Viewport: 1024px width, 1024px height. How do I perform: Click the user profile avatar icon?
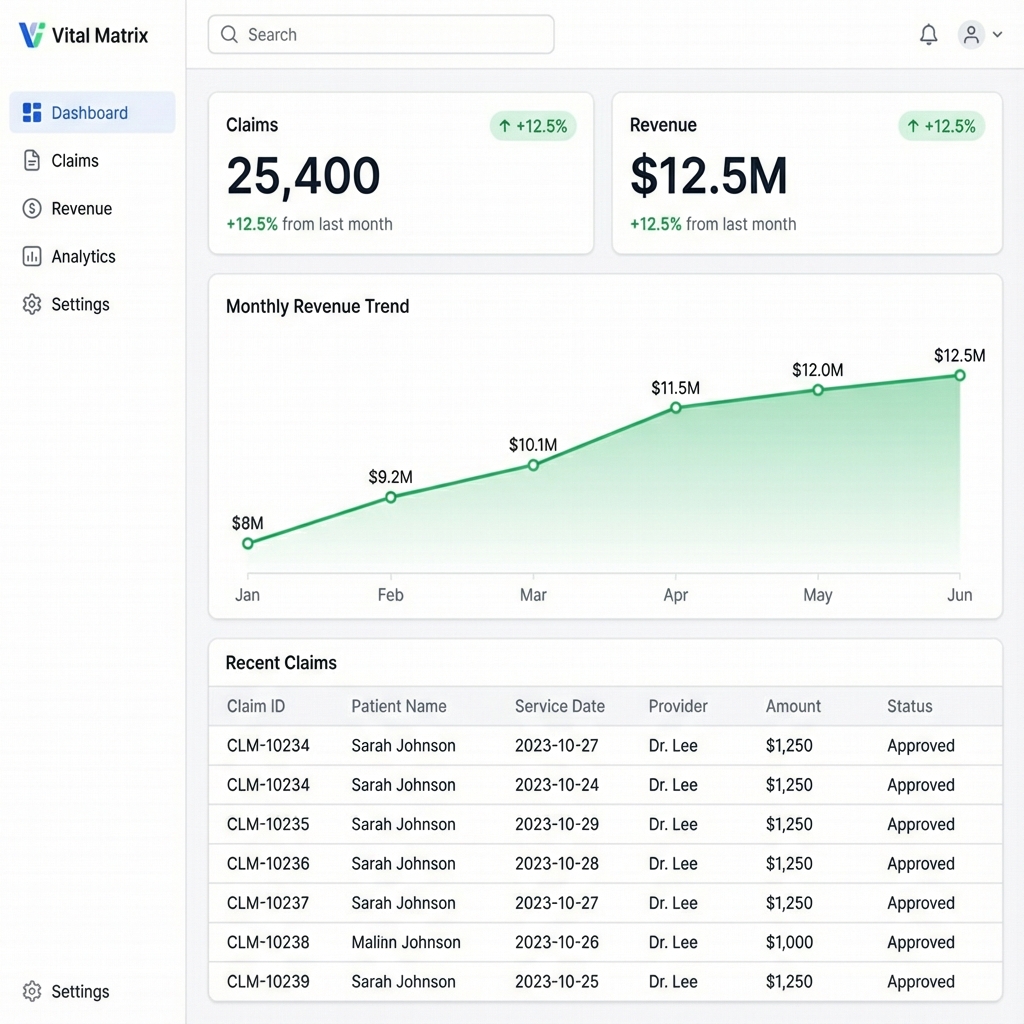click(x=971, y=35)
